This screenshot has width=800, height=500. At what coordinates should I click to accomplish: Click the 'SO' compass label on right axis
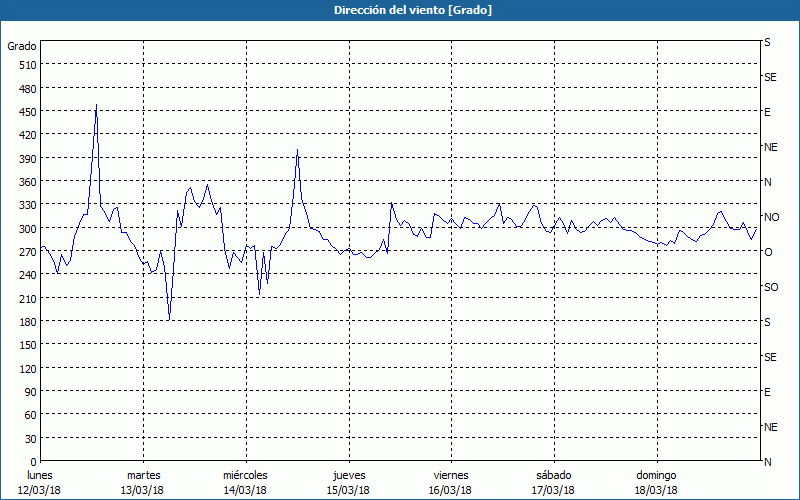tap(771, 287)
